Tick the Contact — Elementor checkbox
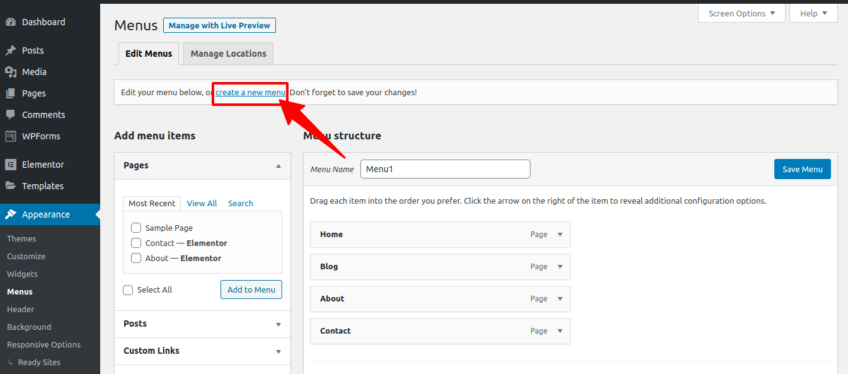Screen dimensions: 848x374 [x=136, y=243]
